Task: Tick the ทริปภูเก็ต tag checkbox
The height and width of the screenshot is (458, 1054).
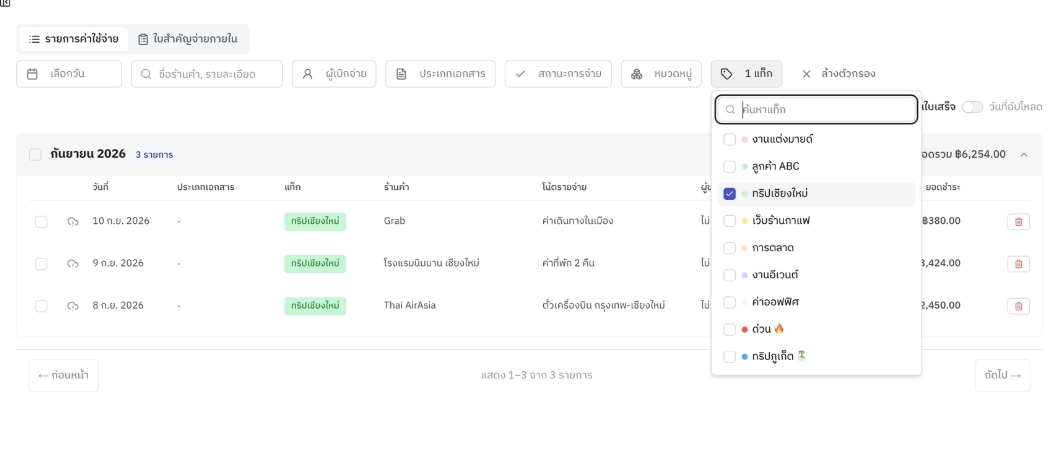Action: pyautogui.click(x=729, y=356)
